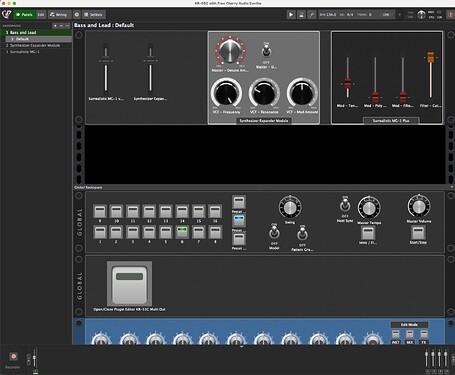Click the red panic alert icon
The image size is (455, 375).
coord(450,15)
